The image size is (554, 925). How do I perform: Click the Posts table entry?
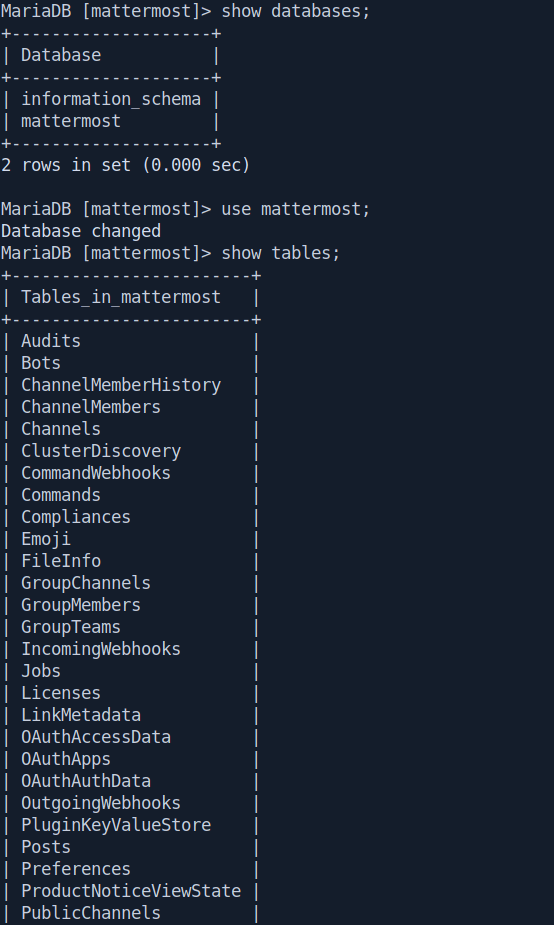[x=46, y=847]
